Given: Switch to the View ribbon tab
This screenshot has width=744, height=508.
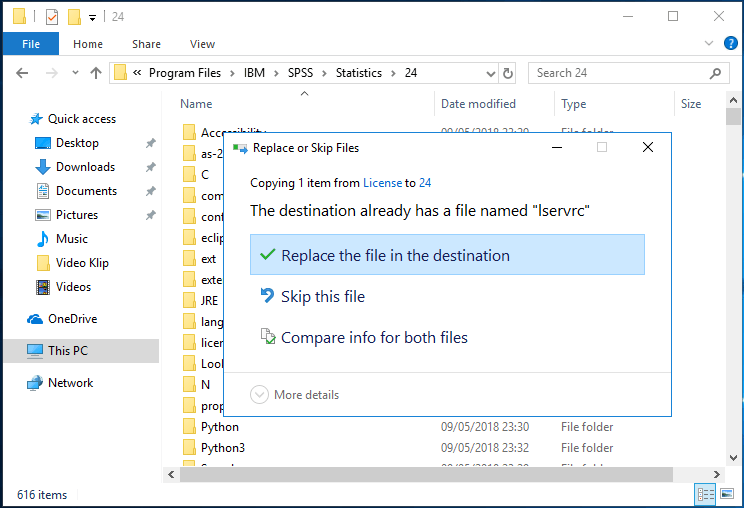Looking at the screenshot, I should (x=202, y=44).
